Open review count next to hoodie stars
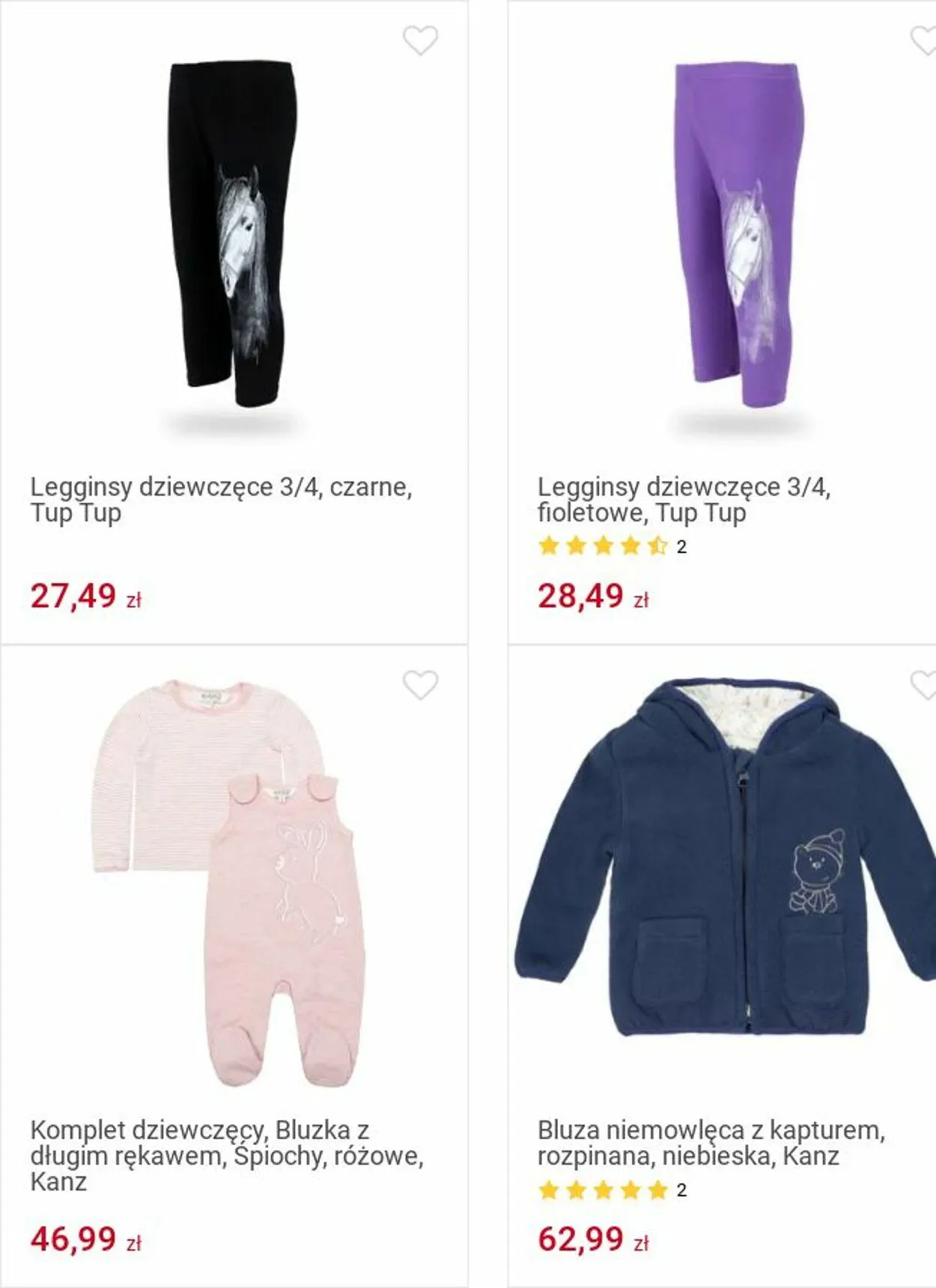 681,1190
